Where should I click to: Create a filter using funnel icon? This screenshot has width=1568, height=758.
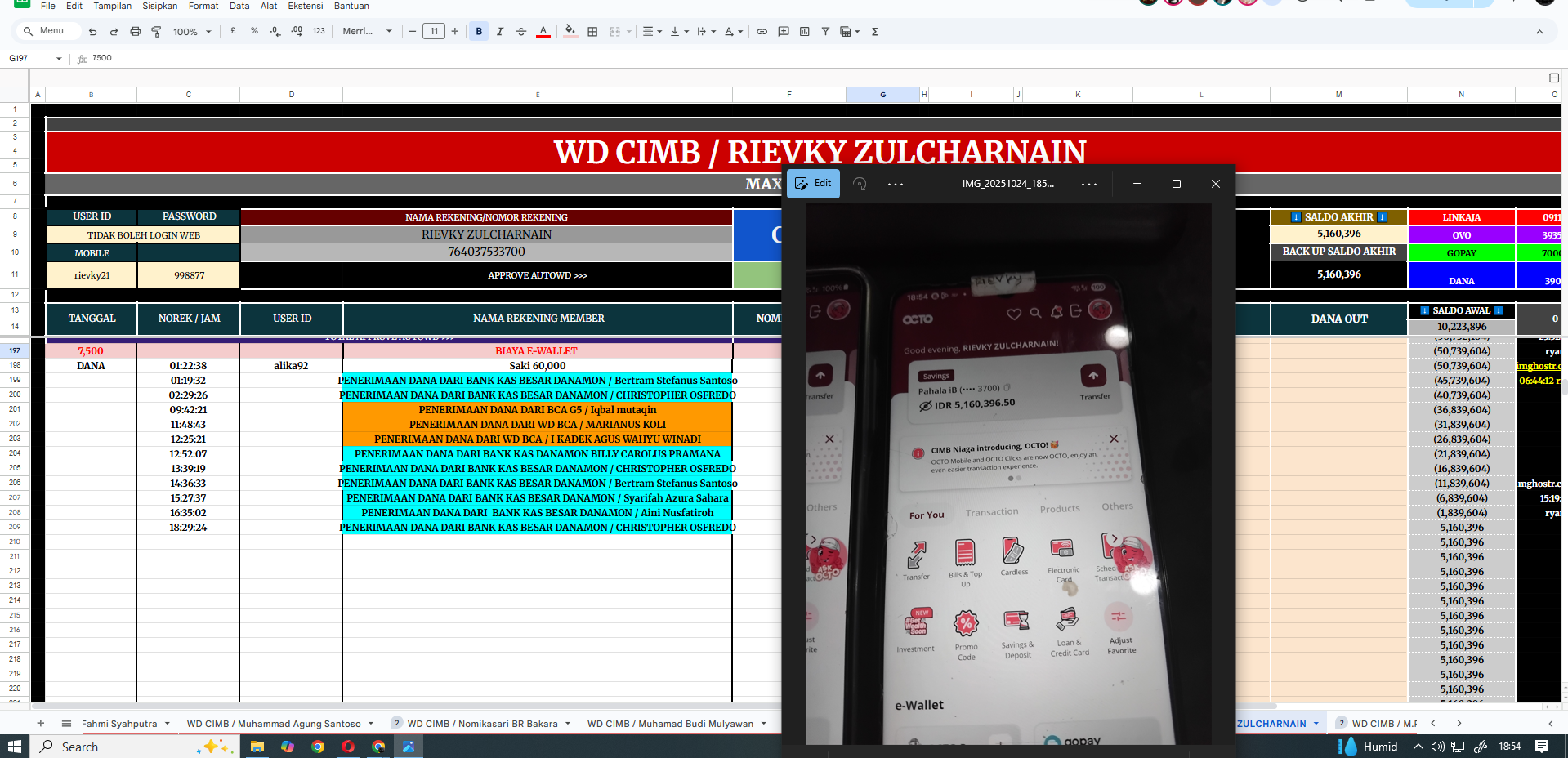tap(826, 31)
